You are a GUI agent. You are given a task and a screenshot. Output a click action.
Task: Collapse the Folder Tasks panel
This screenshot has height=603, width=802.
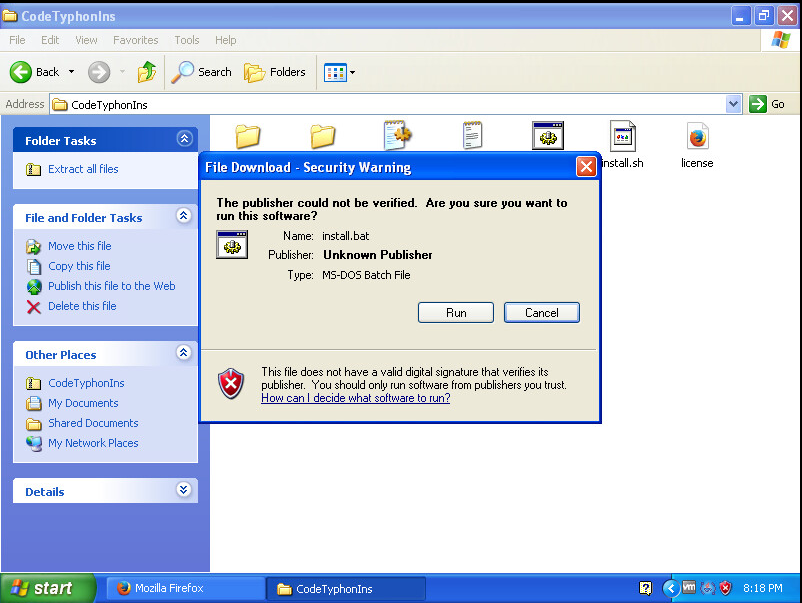(x=184, y=138)
